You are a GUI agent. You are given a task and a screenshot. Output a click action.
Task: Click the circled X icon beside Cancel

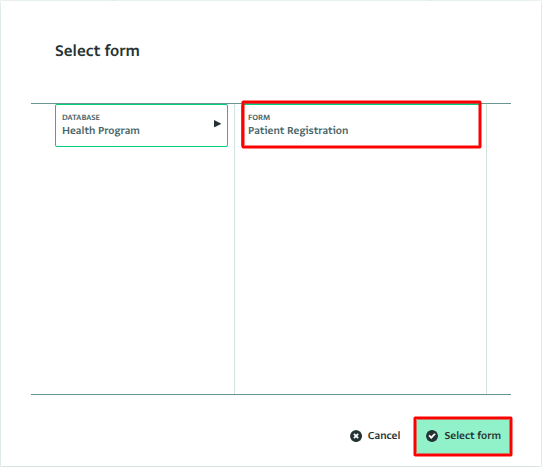(356, 436)
